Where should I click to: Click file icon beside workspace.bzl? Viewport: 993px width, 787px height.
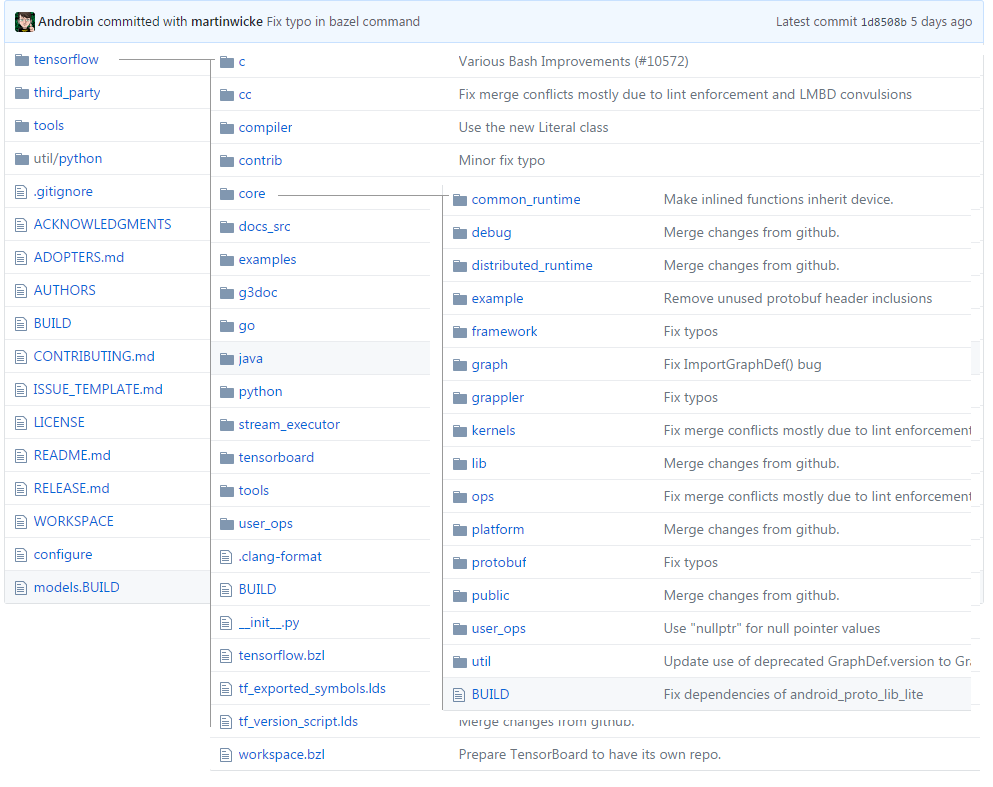click(226, 755)
